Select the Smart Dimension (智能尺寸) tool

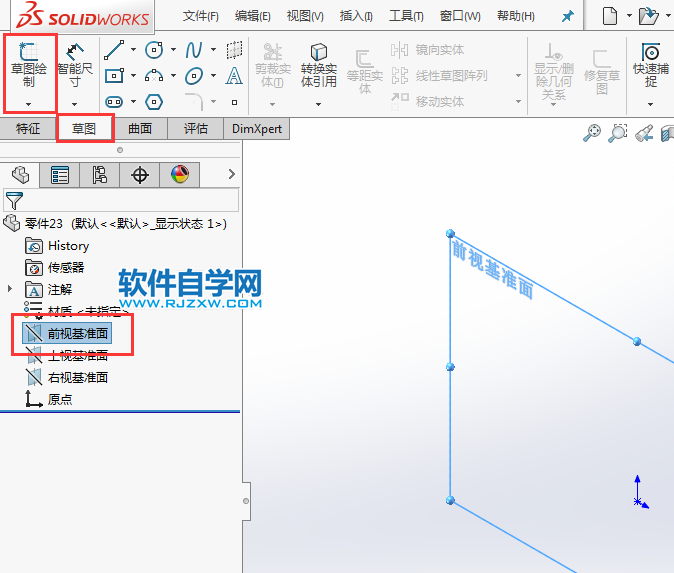click(75, 65)
